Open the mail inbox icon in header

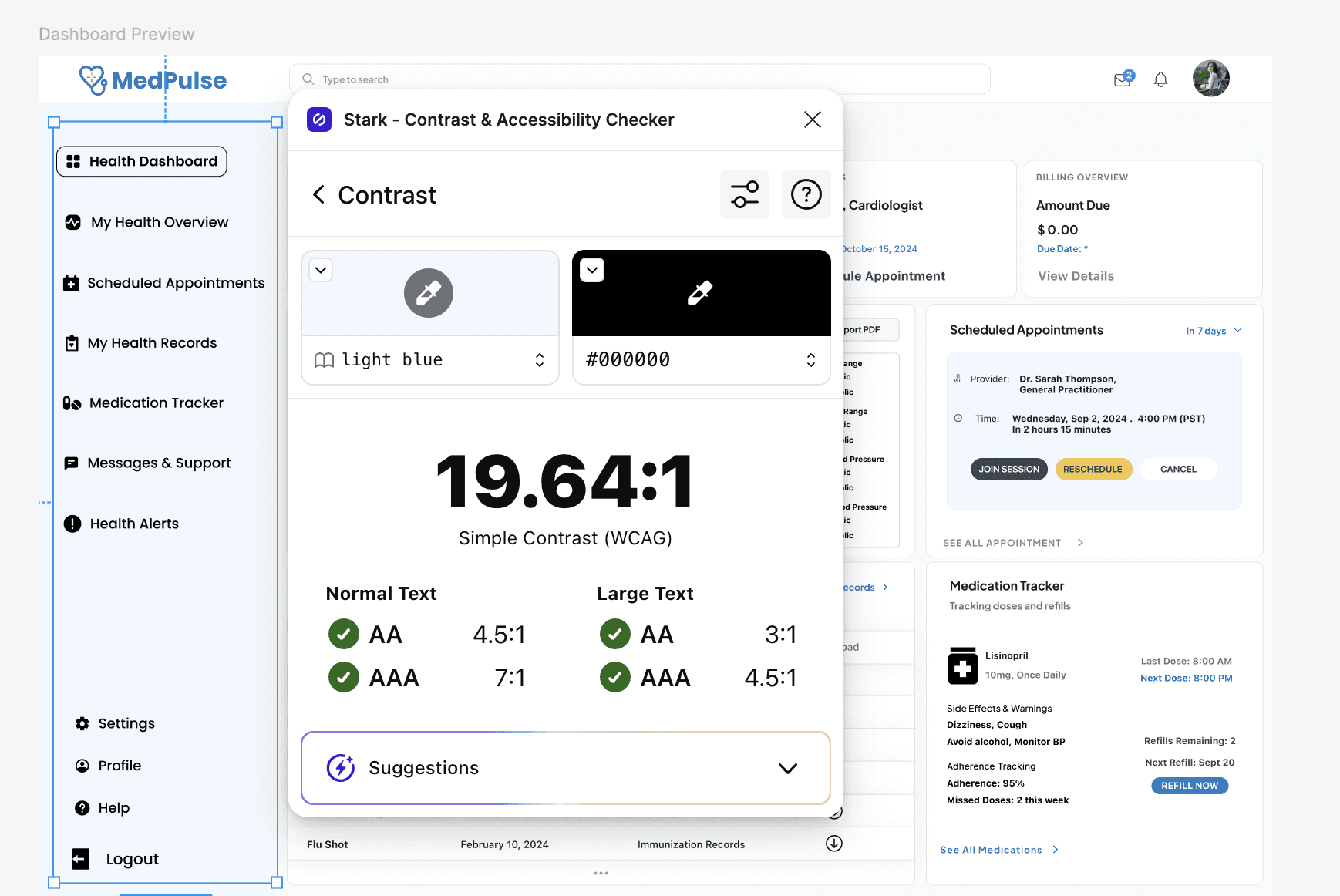(1123, 79)
